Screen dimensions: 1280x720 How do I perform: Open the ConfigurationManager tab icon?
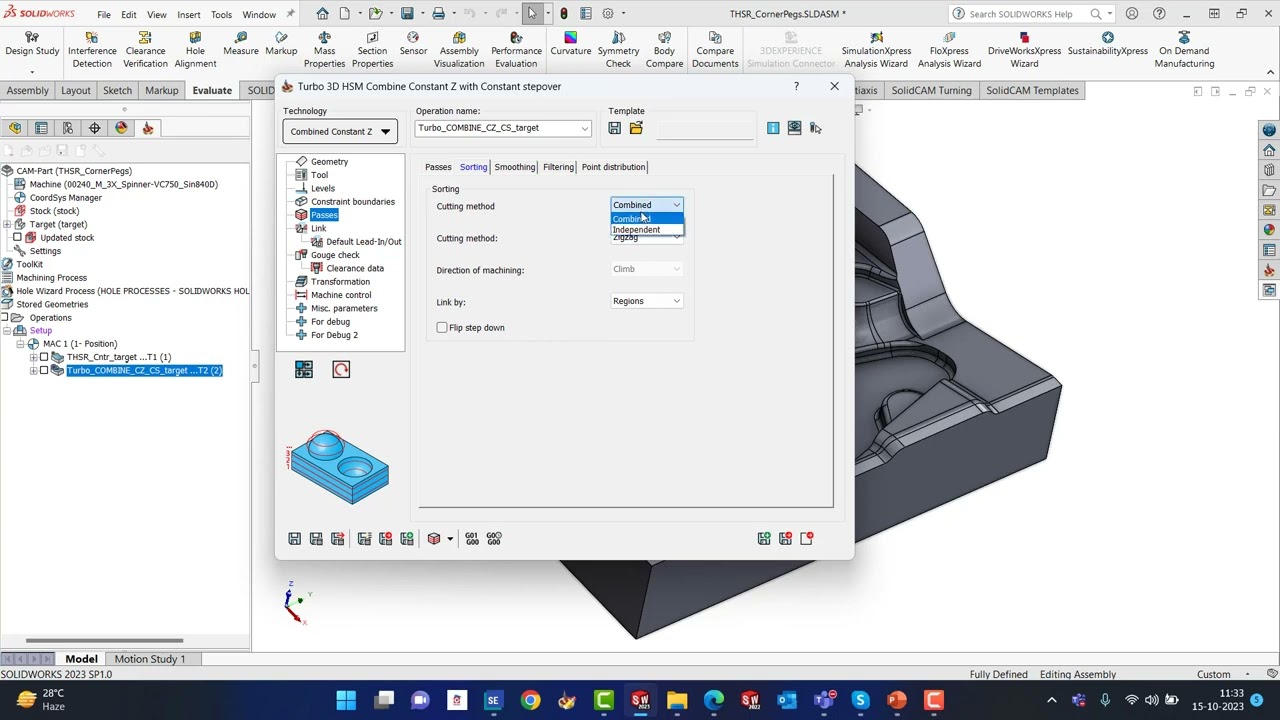point(68,128)
